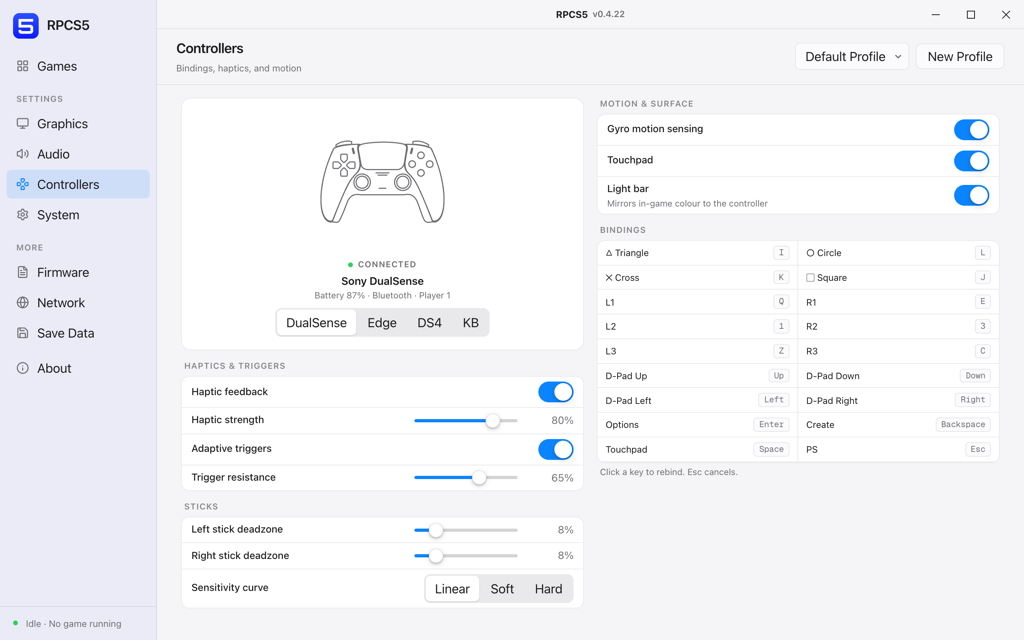Rebind D-Pad Up key

pos(778,376)
